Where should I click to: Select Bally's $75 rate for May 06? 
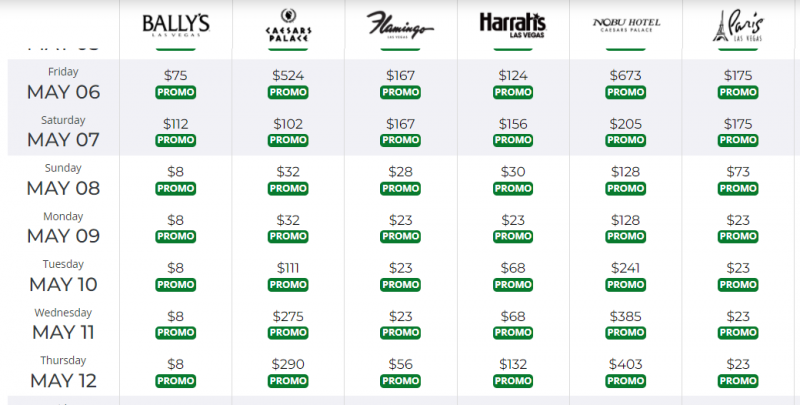click(x=176, y=74)
